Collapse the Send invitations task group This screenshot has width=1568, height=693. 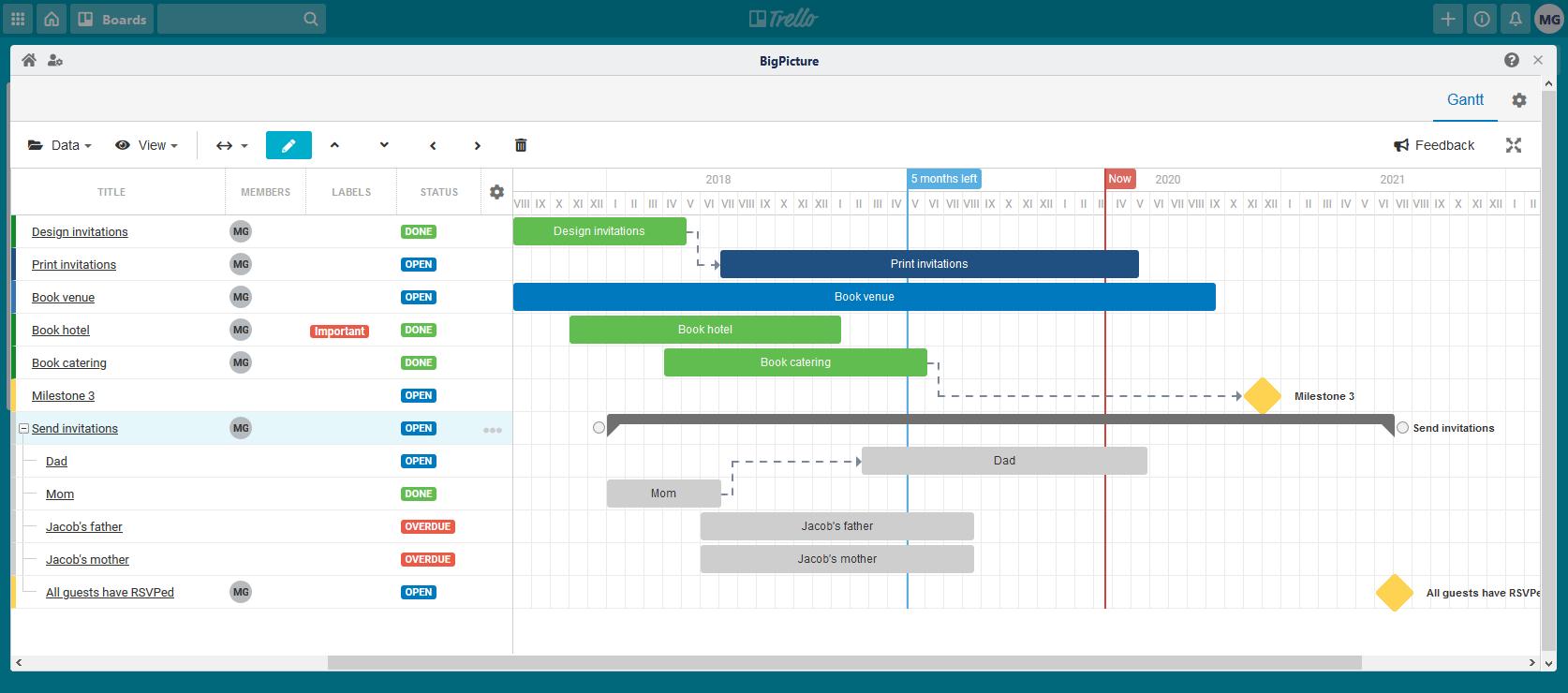tap(23, 429)
